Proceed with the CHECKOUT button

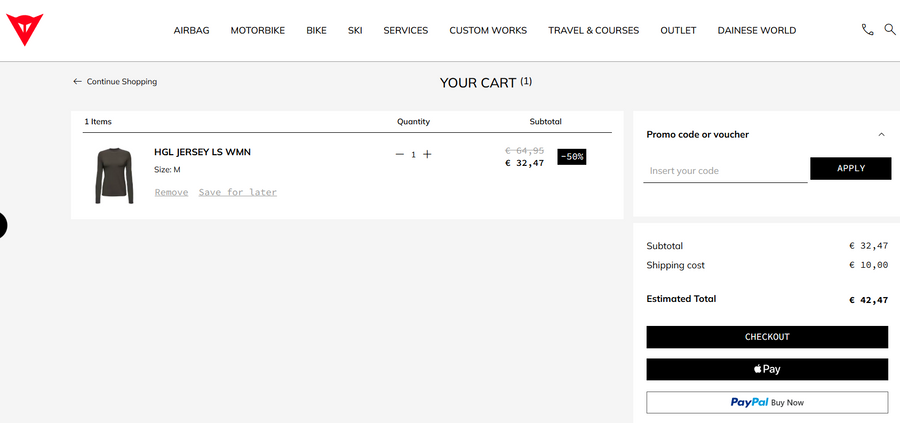click(767, 337)
